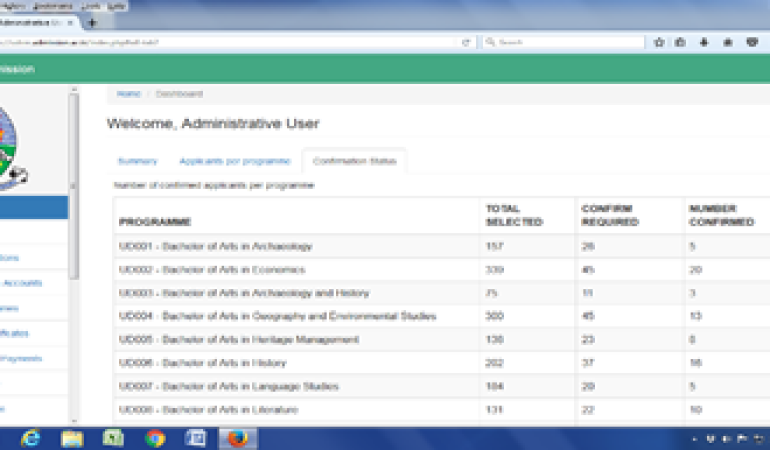This screenshot has width=770, height=450.
Task: Click the Firefox home icon
Action: 727,43
